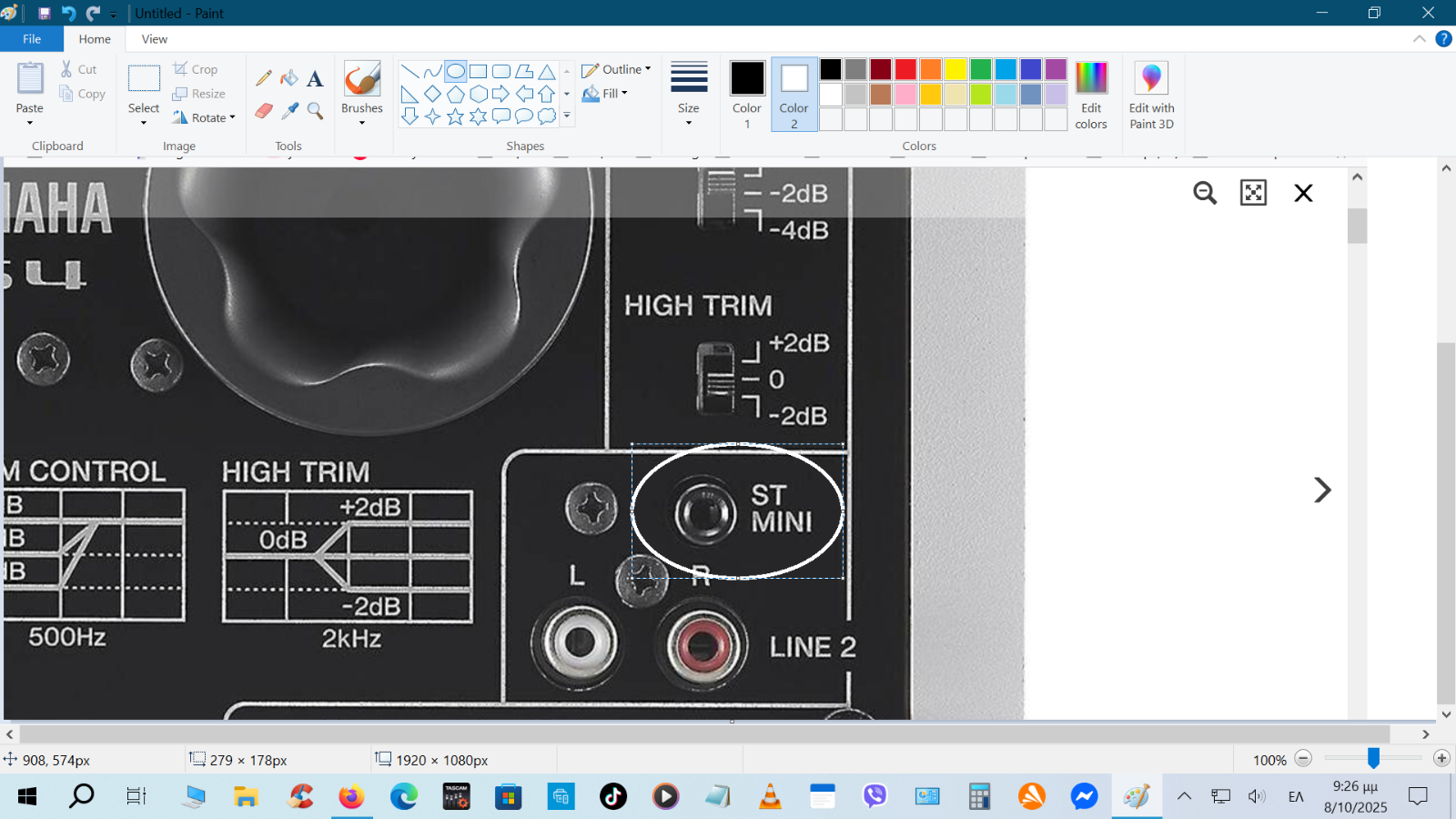
Task: Open Edit with Paint 3D
Action: (1151, 95)
